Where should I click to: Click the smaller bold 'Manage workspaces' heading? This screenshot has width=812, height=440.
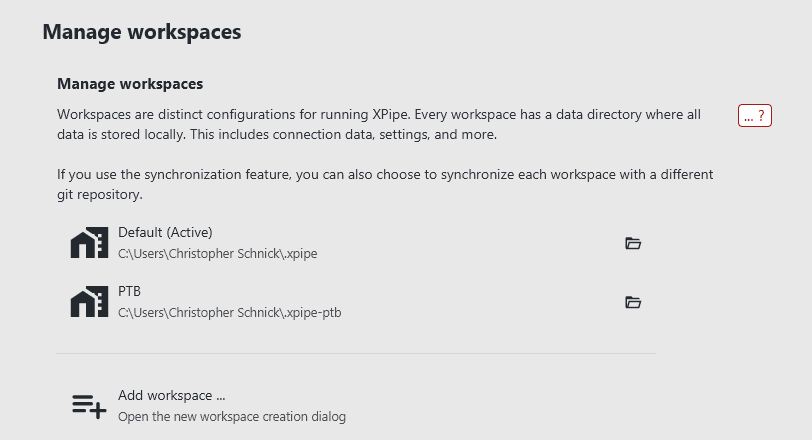coord(130,84)
